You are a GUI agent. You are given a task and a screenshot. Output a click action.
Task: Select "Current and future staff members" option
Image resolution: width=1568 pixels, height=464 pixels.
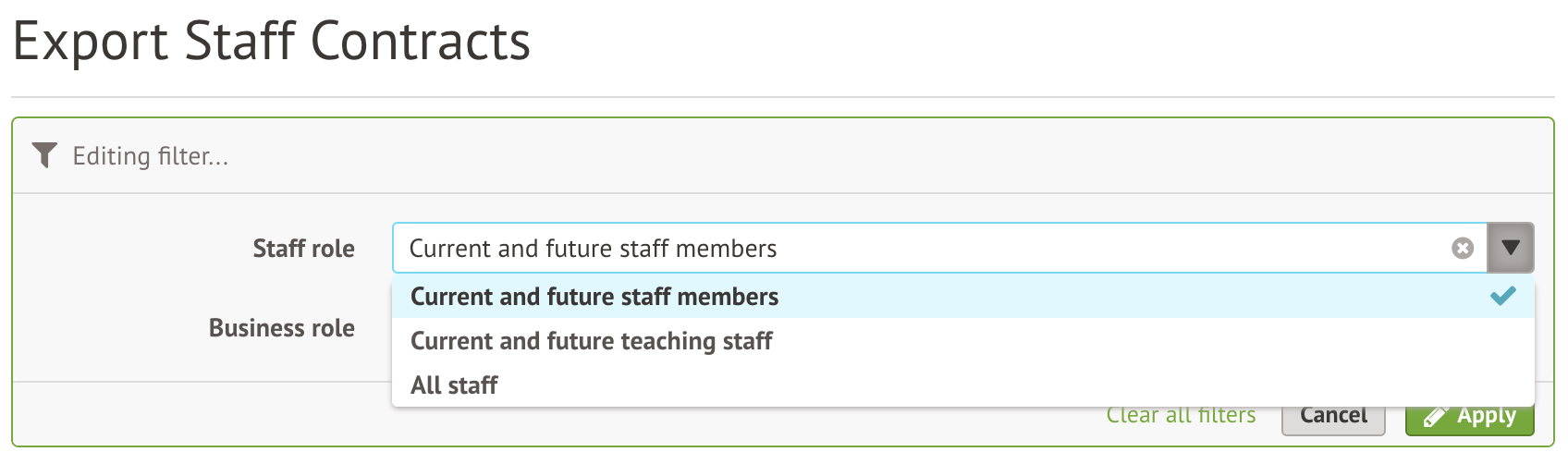point(594,297)
